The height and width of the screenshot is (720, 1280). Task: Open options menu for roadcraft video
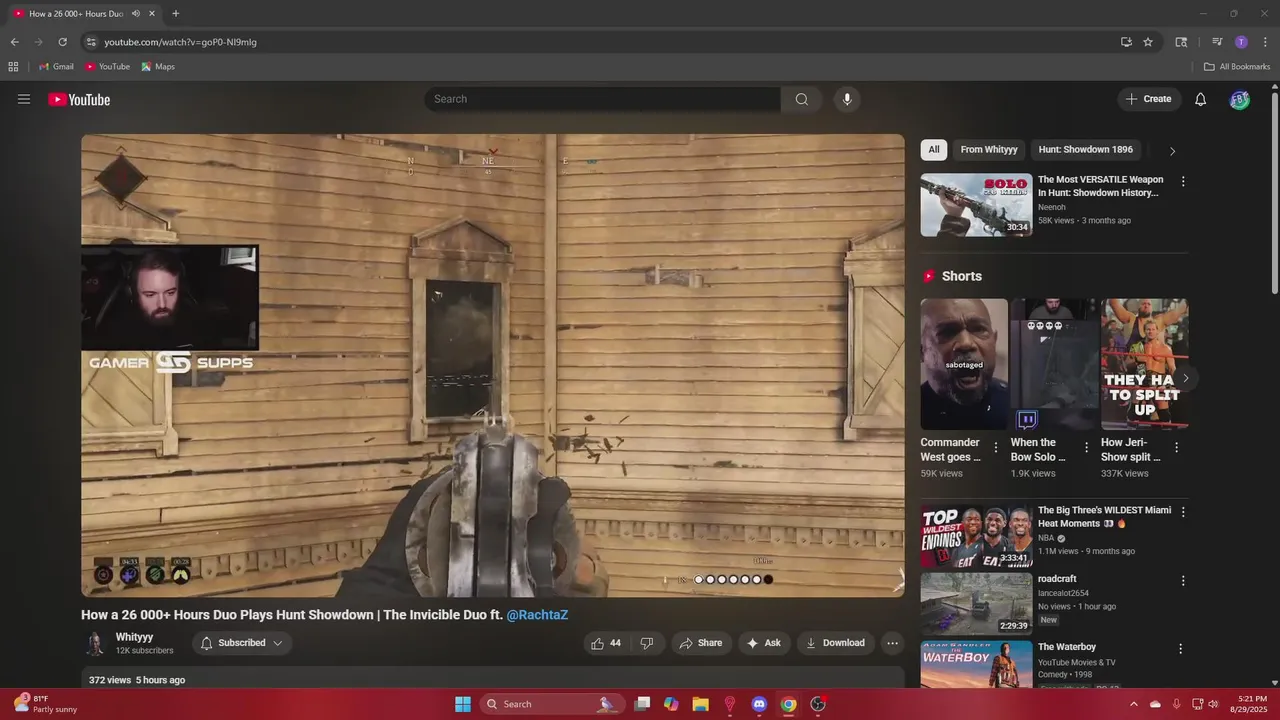[x=1183, y=581]
